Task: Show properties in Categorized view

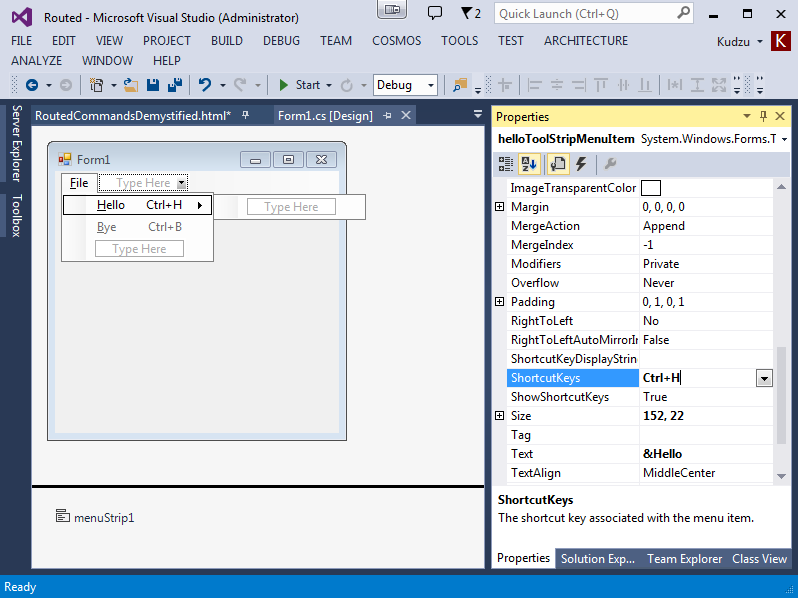Action: tap(507, 164)
